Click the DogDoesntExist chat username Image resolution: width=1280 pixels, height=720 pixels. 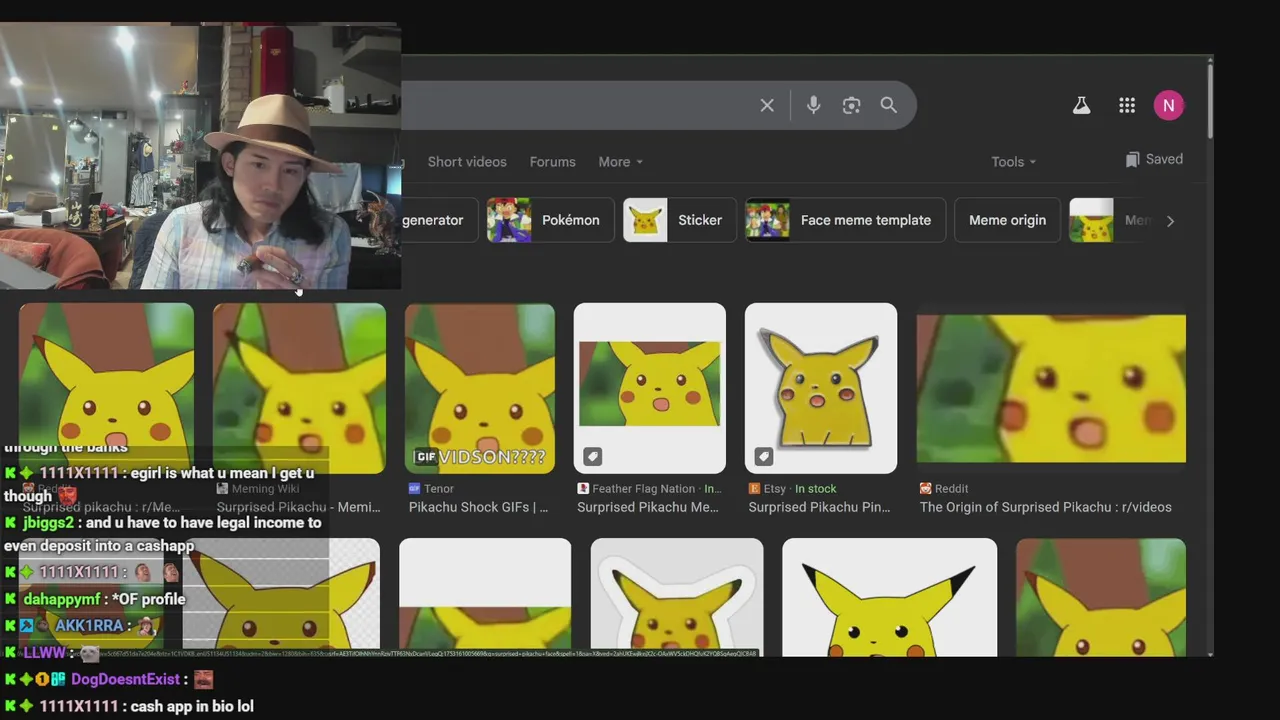125,679
